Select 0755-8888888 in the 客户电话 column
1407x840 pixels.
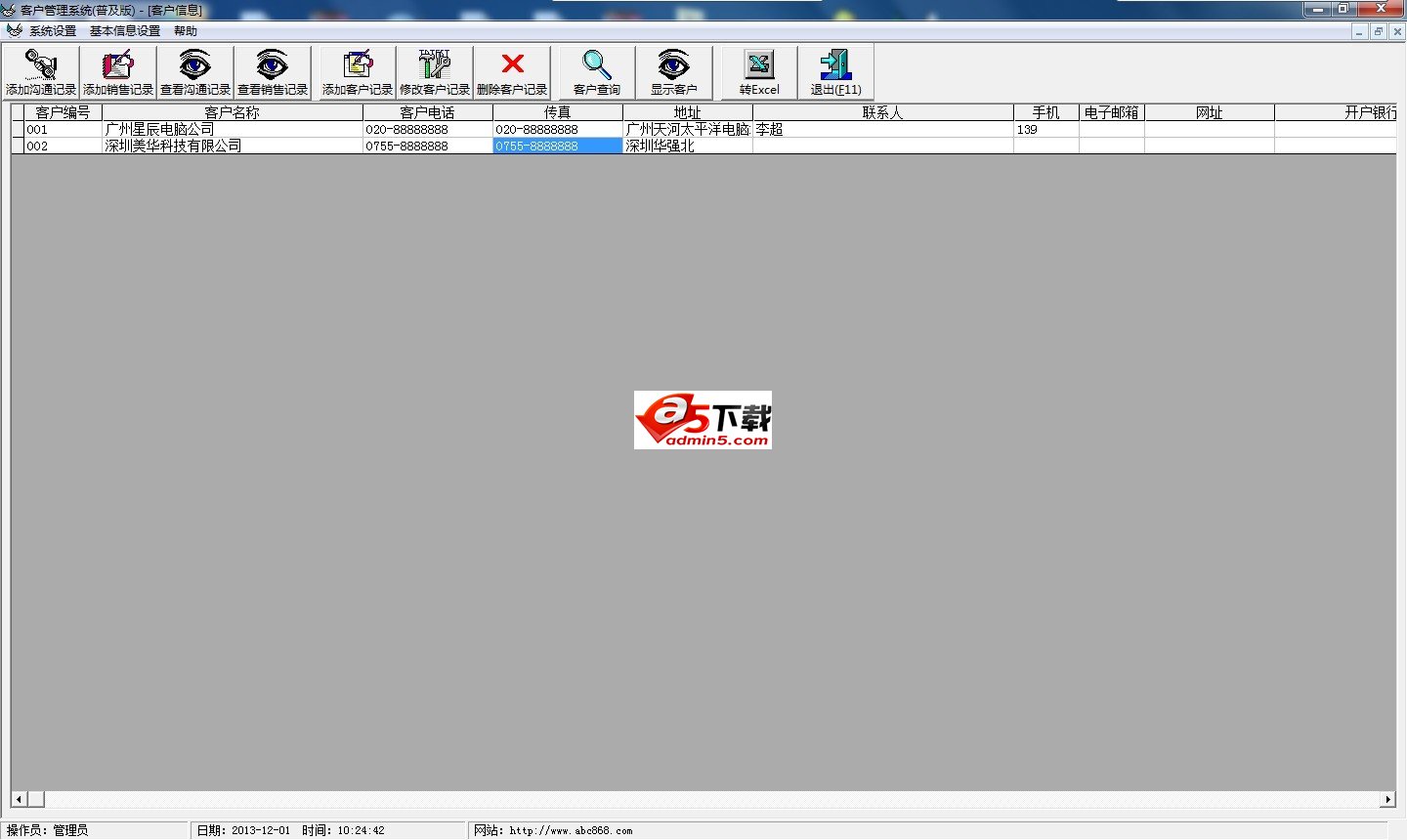click(428, 146)
